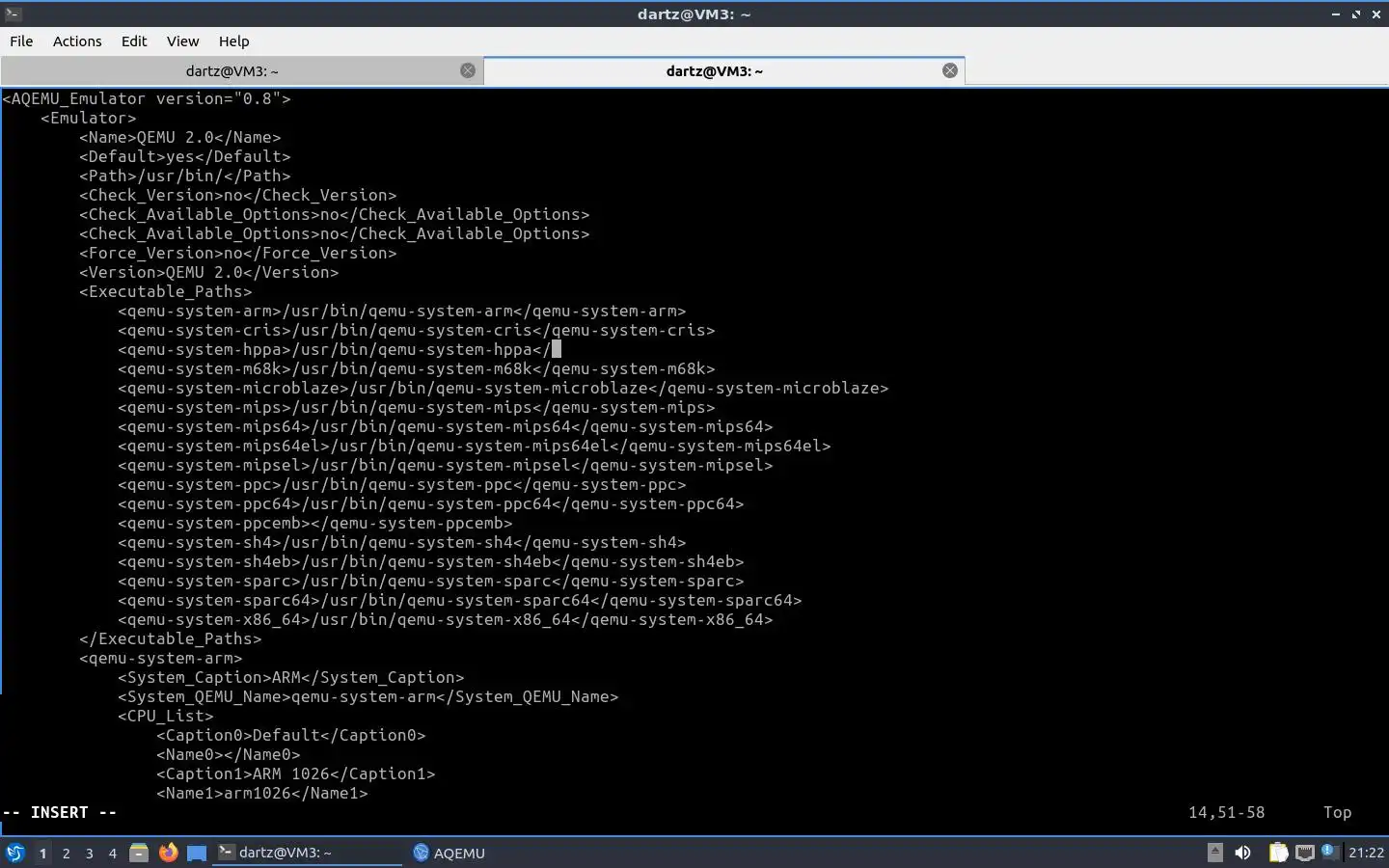The width and height of the screenshot is (1389, 868).
Task: Click the Force_Version no line
Action: coord(238,253)
